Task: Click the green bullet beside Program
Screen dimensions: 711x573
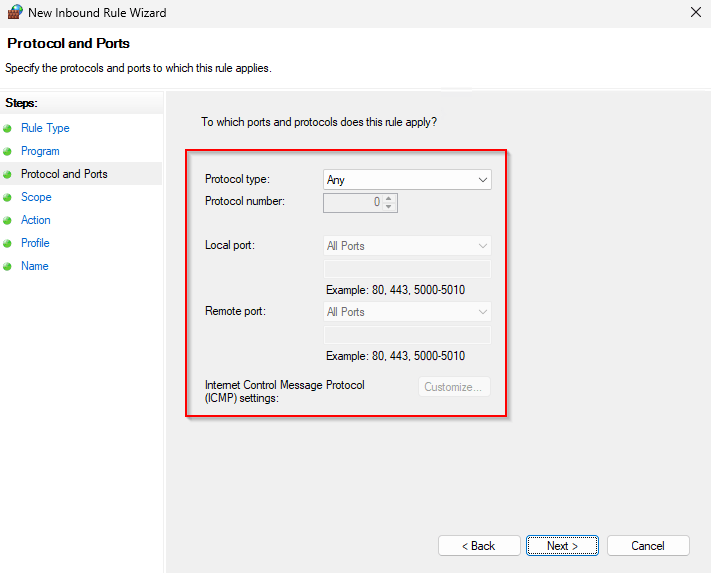Action: pos(8,152)
